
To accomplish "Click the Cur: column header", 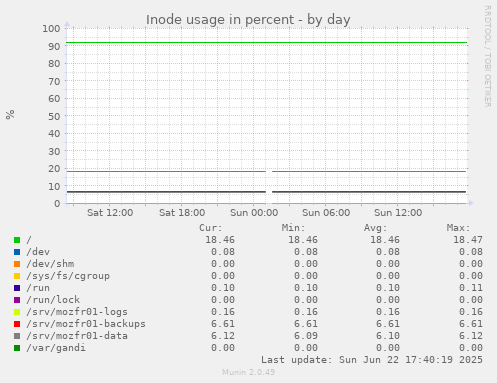I will click(210, 228).
